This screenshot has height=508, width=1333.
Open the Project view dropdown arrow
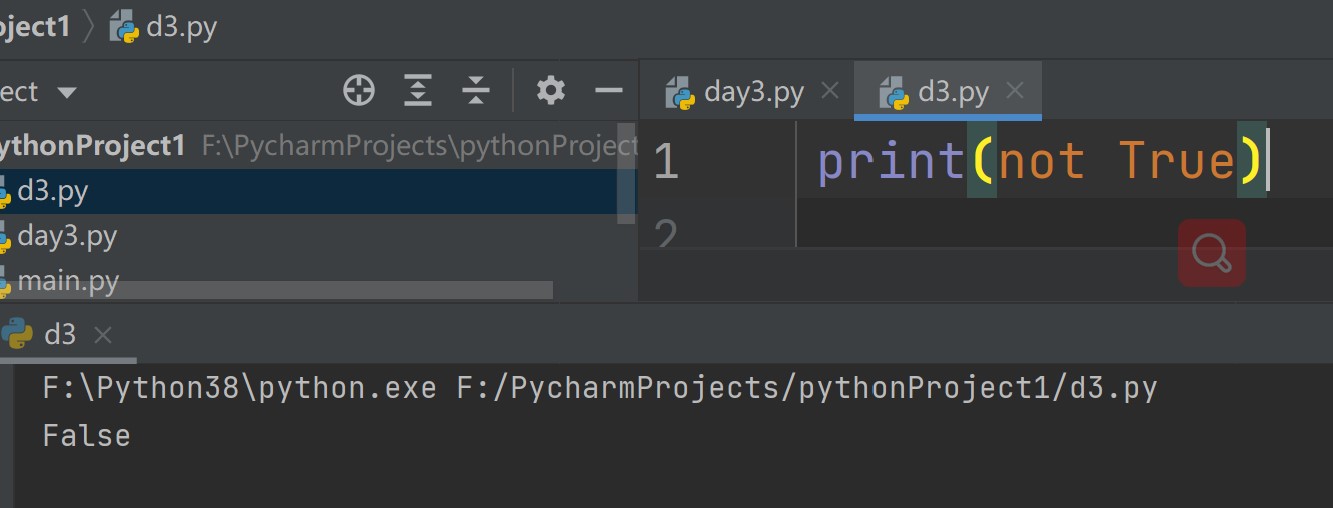pyautogui.click(x=67, y=93)
